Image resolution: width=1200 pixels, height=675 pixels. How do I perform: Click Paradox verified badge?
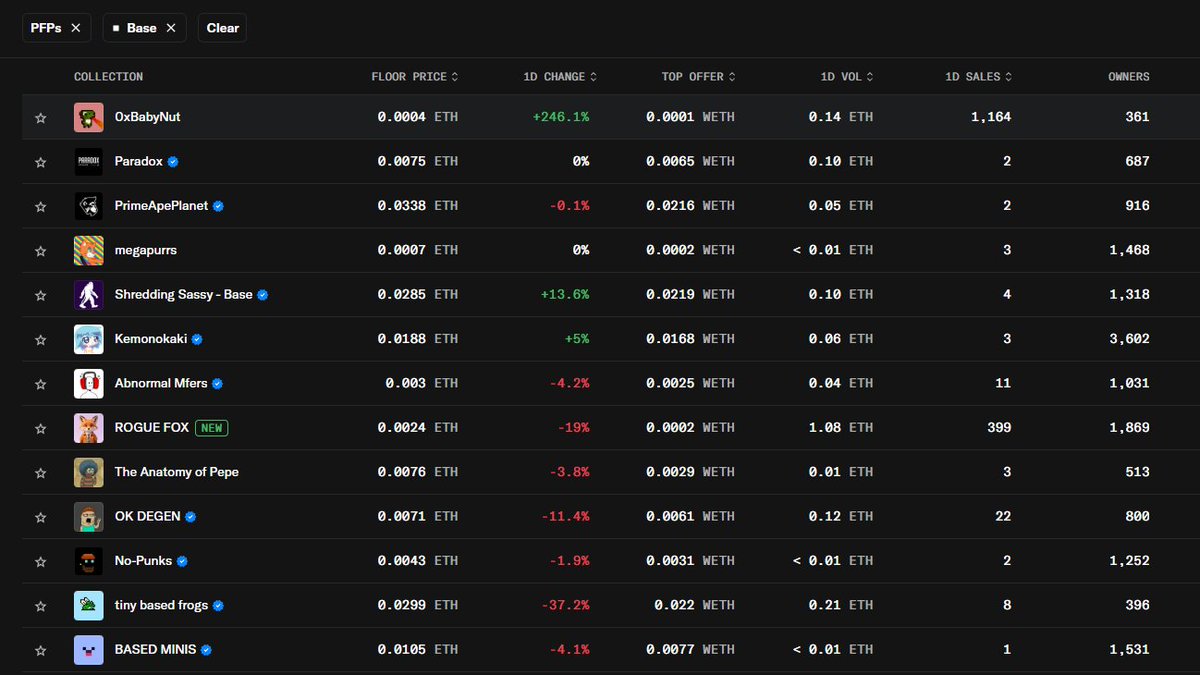173,161
